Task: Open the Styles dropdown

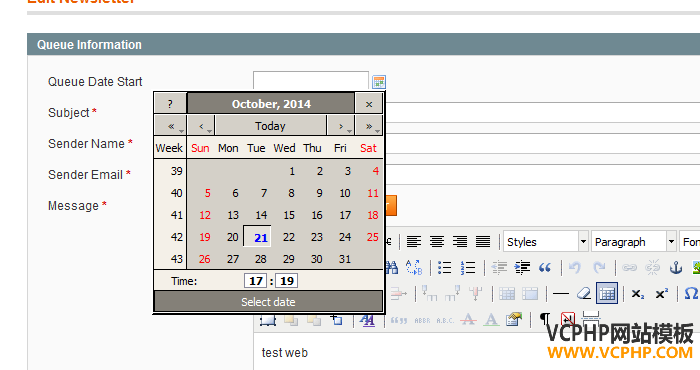Action: [546, 242]
